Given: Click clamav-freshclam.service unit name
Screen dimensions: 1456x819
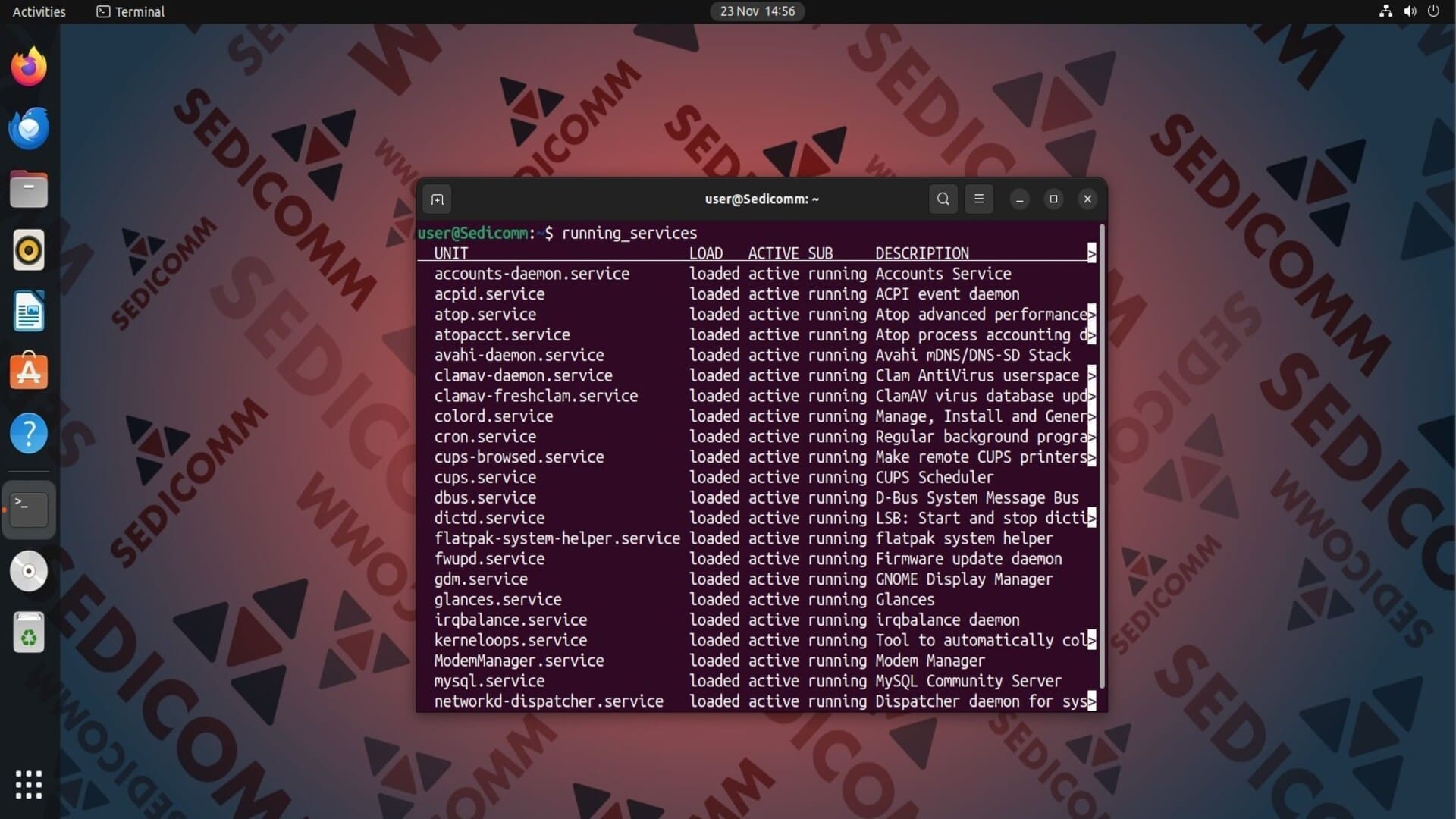Looking at the screenshot, I should [535, 396].
